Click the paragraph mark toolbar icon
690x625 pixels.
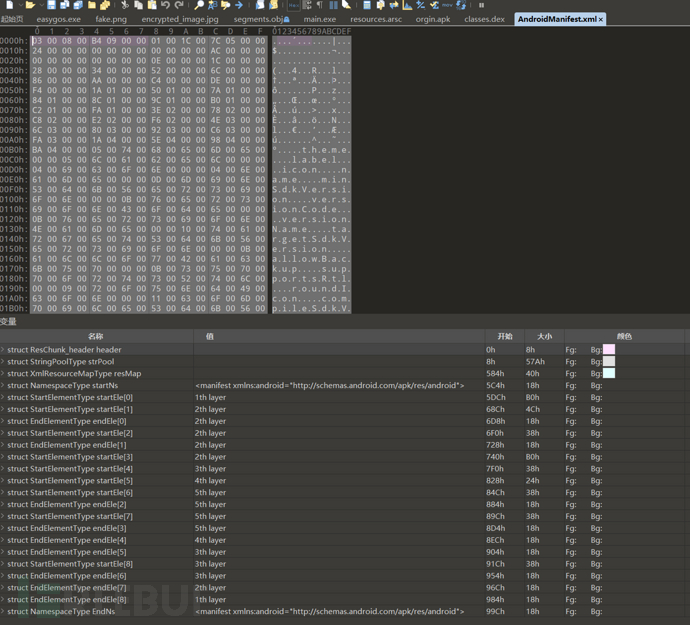(319, 5)
